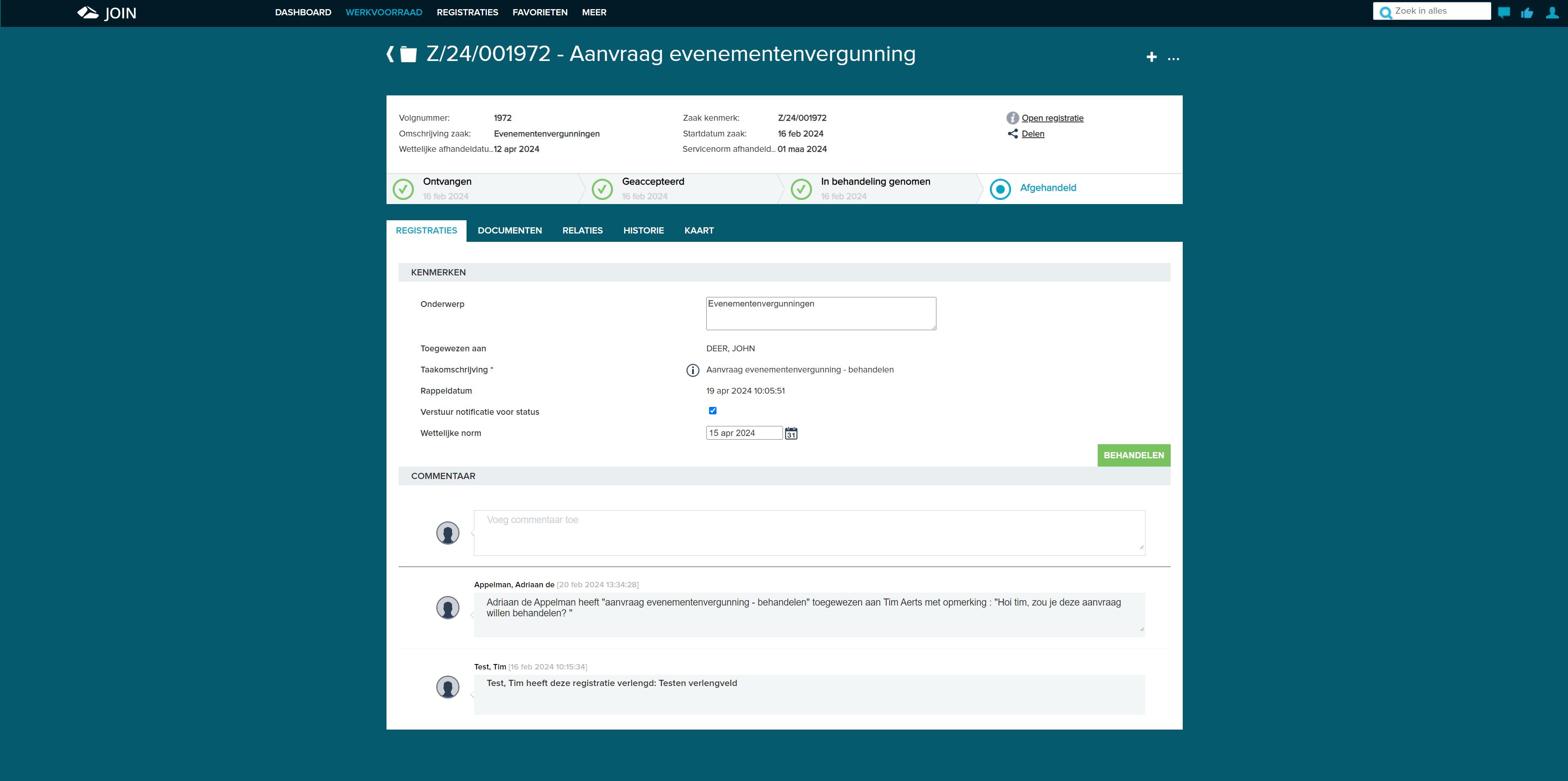Open the Werkvoorraad menu
This screenshot has height=781, width=1568.
384,12
